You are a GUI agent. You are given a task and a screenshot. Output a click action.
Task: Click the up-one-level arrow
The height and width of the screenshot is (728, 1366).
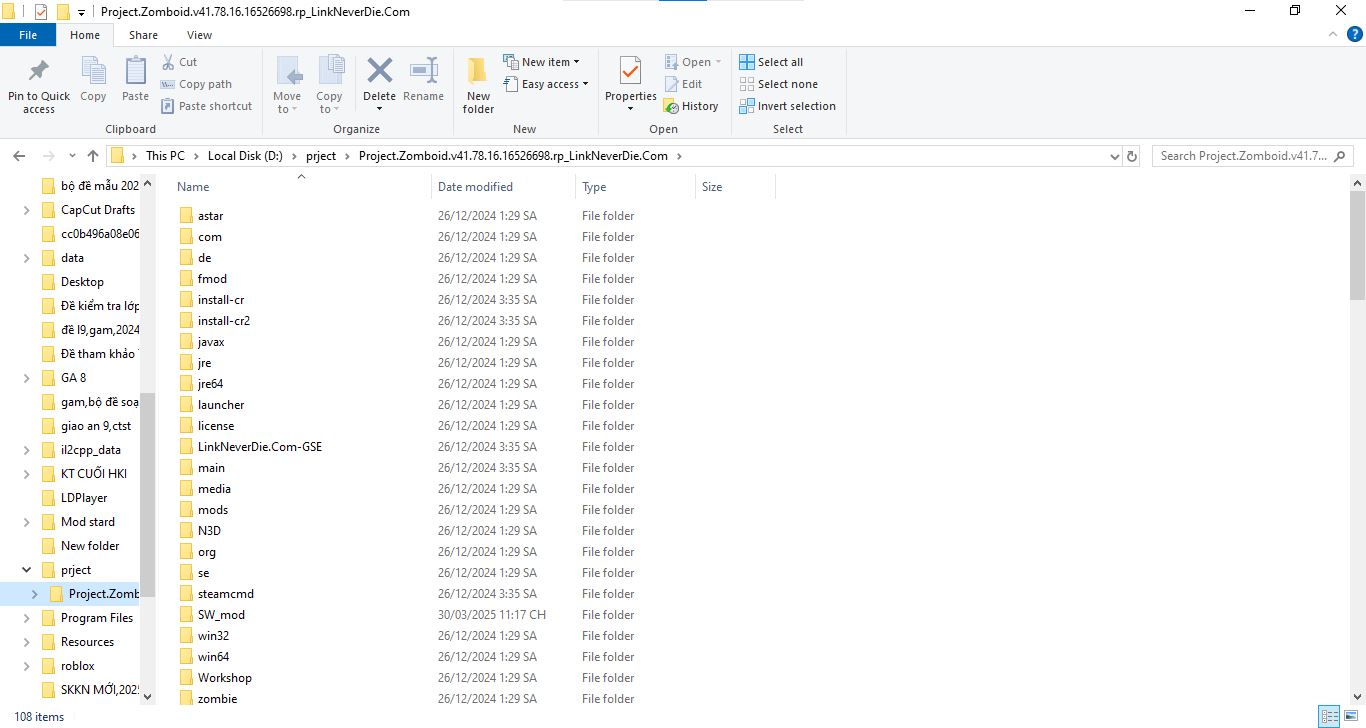pos(92,155)
